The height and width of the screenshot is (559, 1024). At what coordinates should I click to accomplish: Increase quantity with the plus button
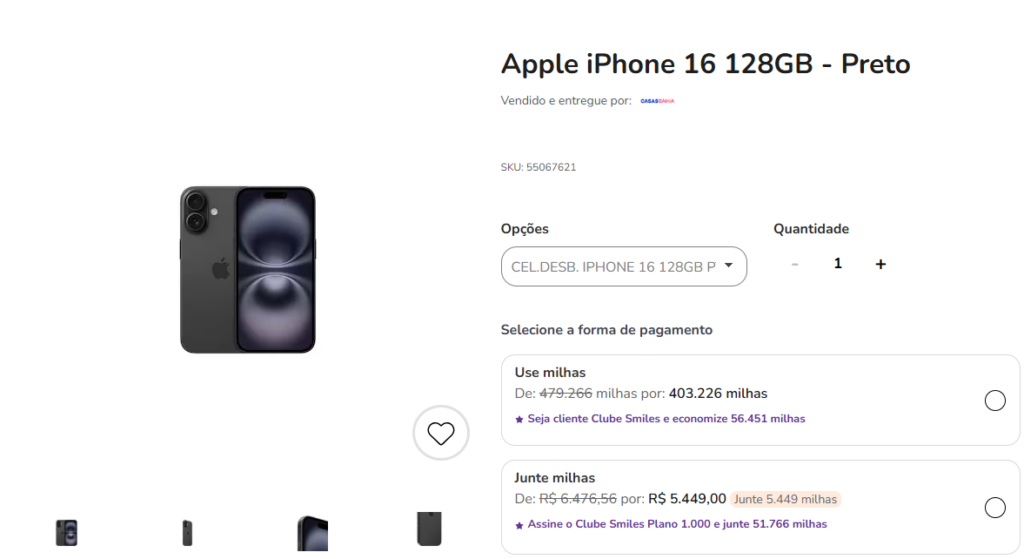click(880, 264)
